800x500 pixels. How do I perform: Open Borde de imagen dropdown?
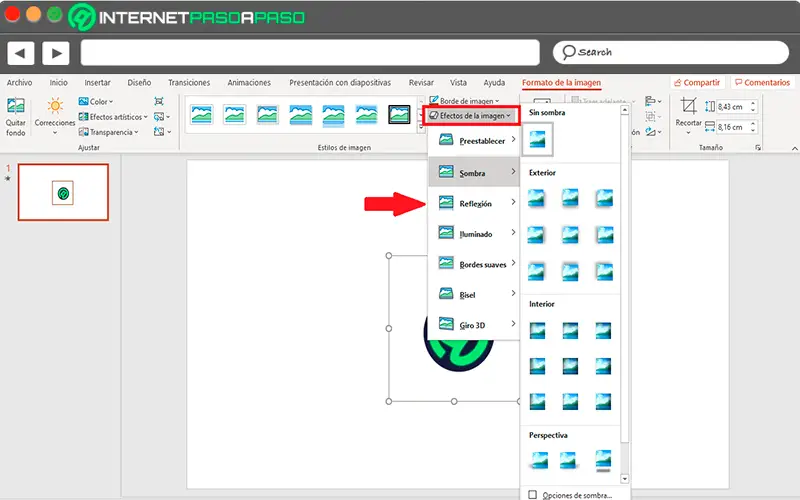click(x=464, y=101)
